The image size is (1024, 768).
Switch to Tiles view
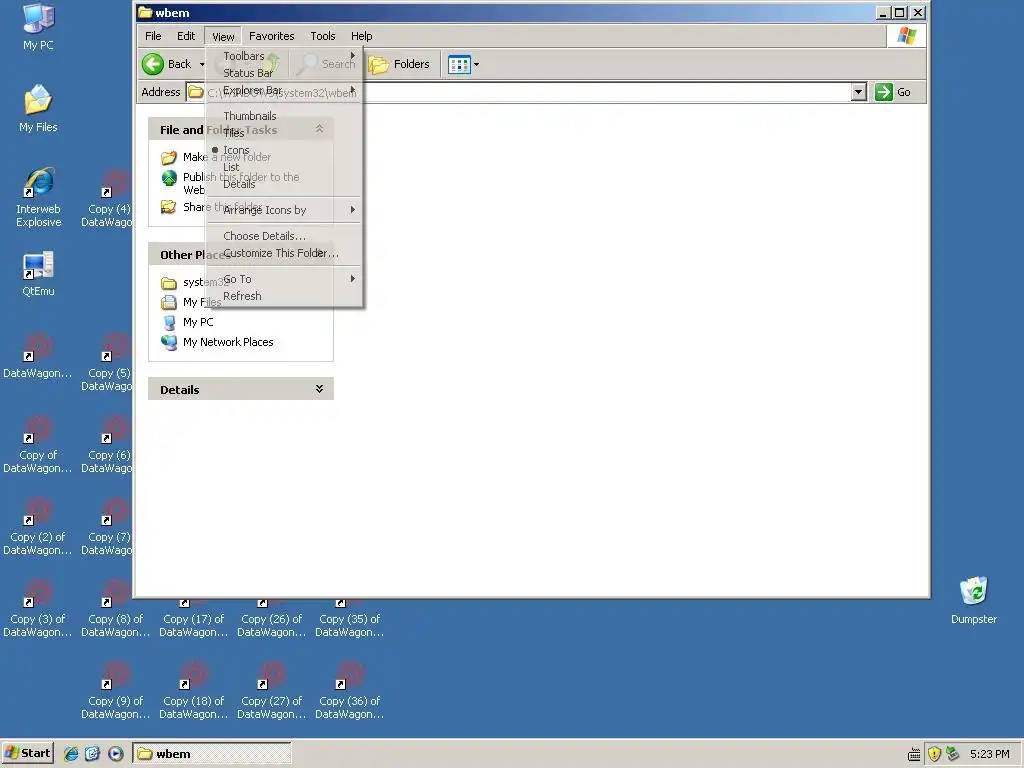click(x=284, y=133)
